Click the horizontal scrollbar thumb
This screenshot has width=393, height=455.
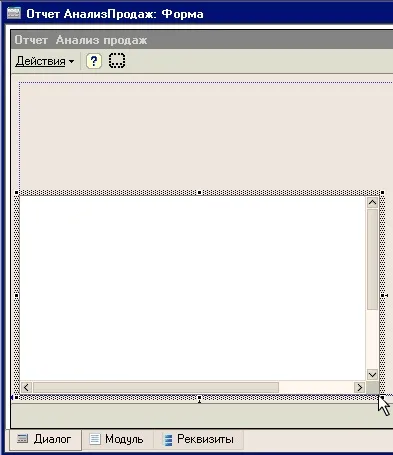[156, 387]
